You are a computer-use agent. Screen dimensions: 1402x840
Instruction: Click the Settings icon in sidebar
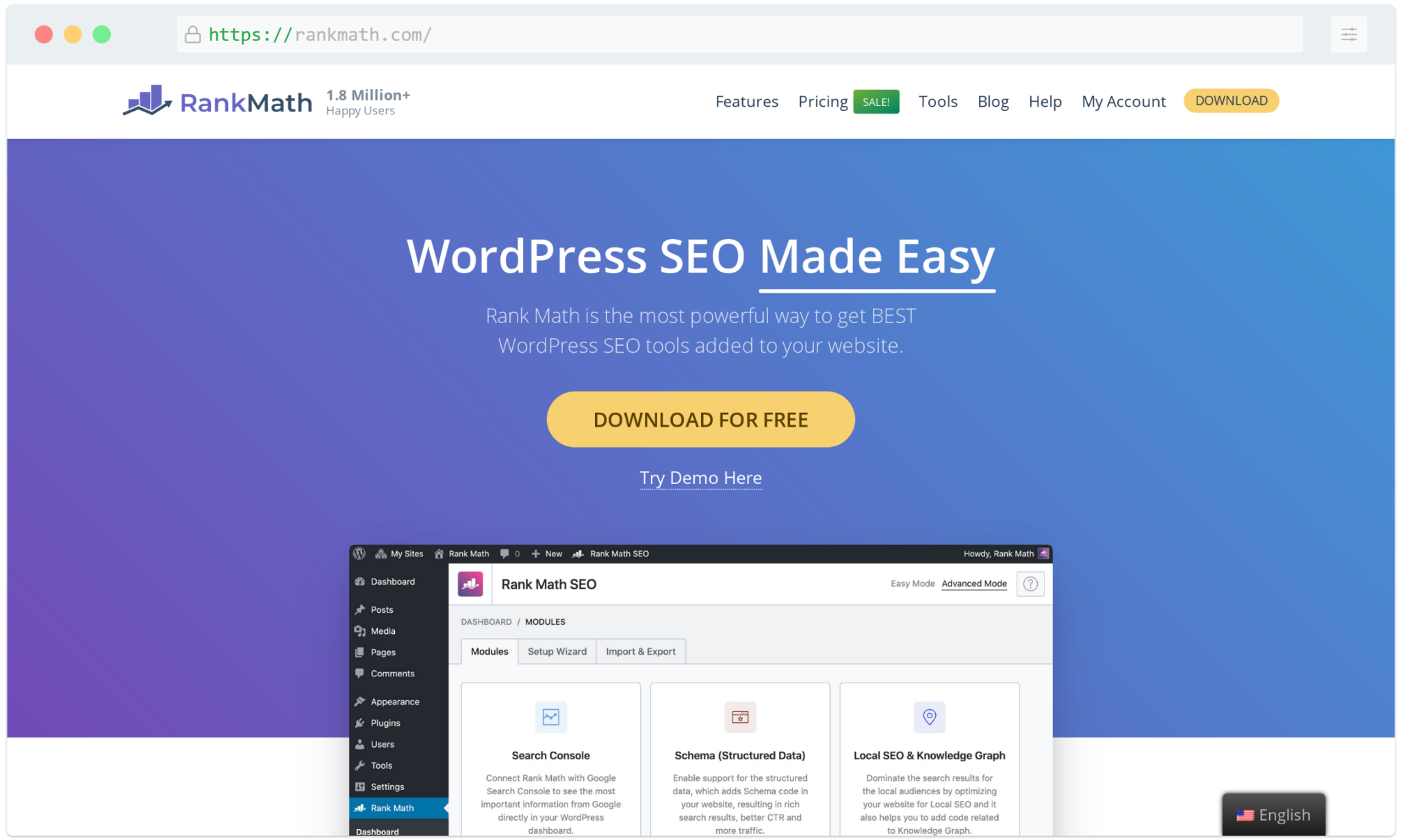[360, 786]
